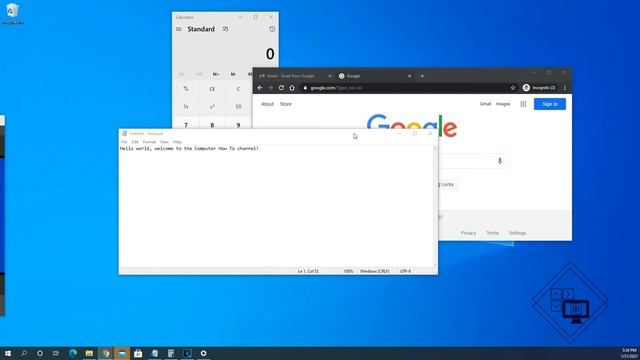Open Microsoft Store from taskbar
640x360 pixels.
click(x=138, y=353)
